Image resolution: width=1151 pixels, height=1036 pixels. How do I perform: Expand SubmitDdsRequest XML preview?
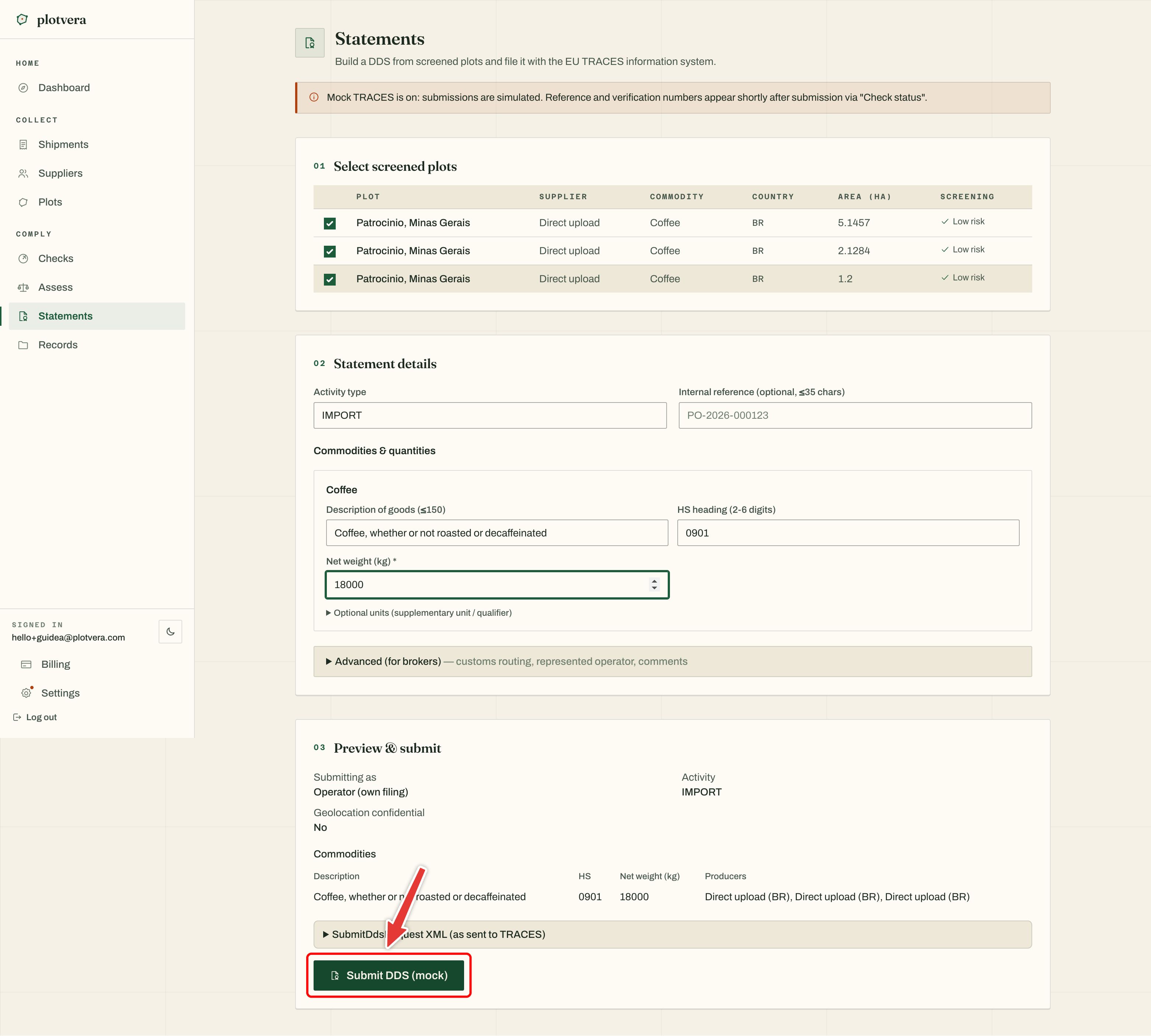tap(672, 935)
